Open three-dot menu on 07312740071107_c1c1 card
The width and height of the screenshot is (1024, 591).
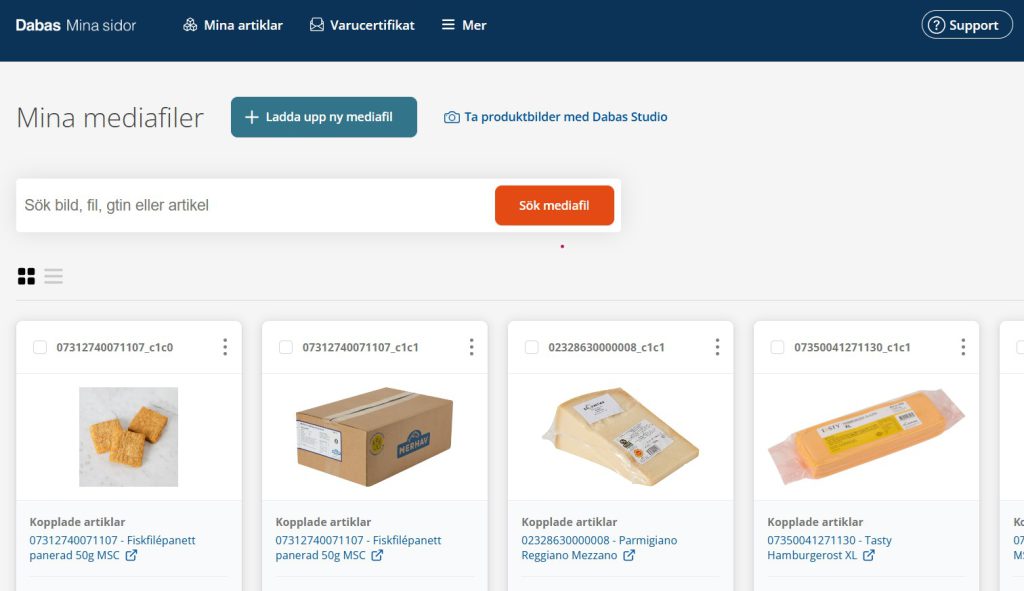[472, 347]
